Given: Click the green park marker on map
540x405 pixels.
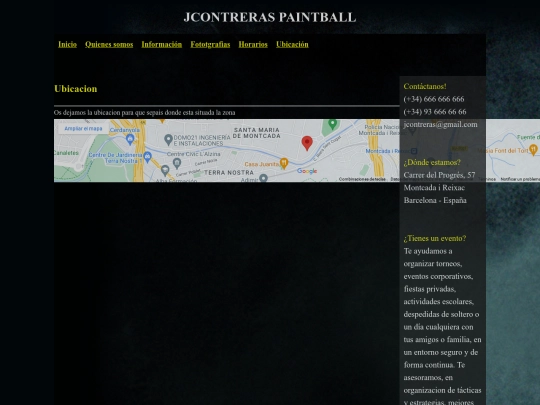Looking at the screenshot, I should pyautogui.click(x=332, y=124).
